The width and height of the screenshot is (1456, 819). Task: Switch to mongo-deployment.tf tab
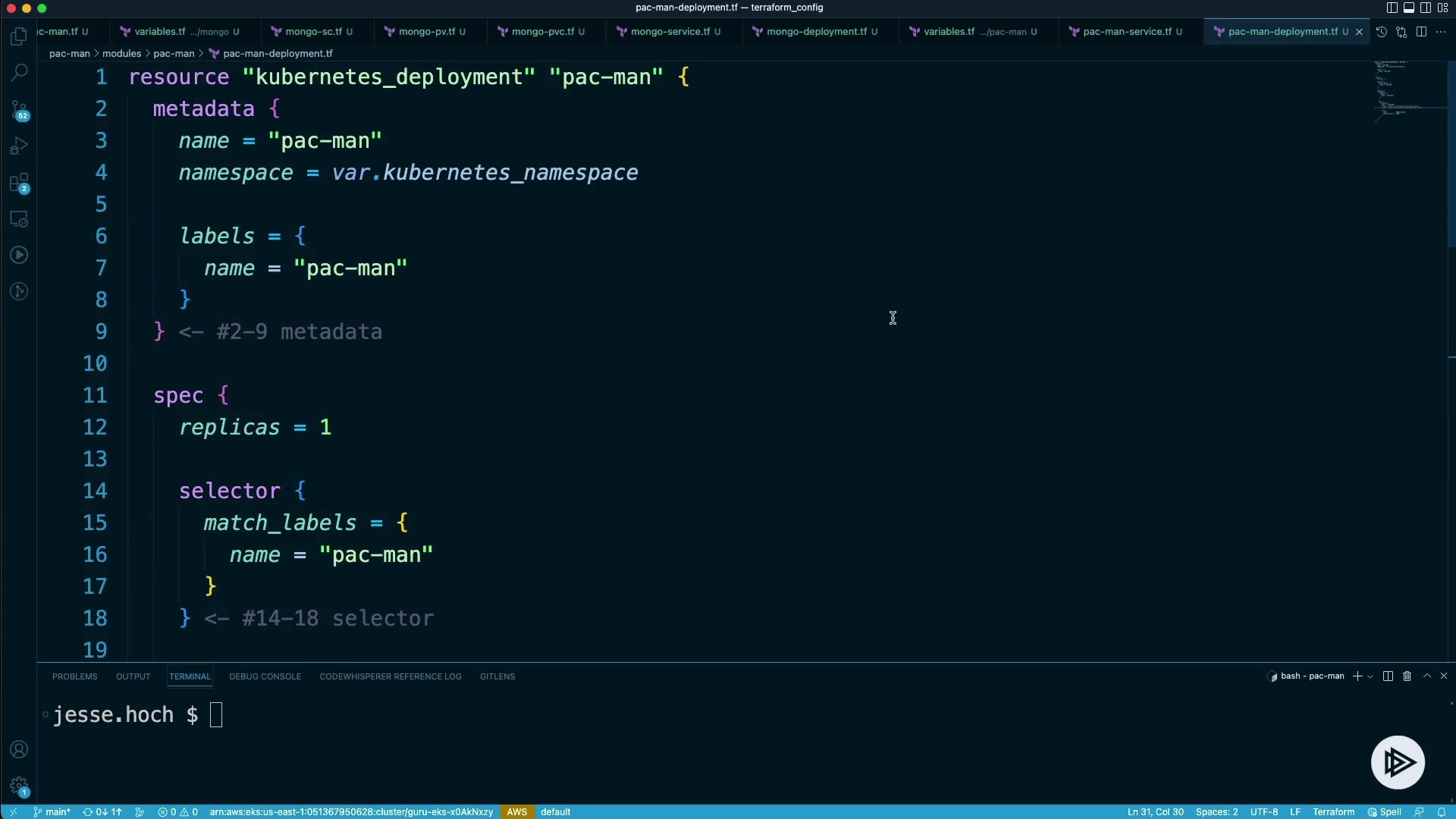tap(816, 32)
